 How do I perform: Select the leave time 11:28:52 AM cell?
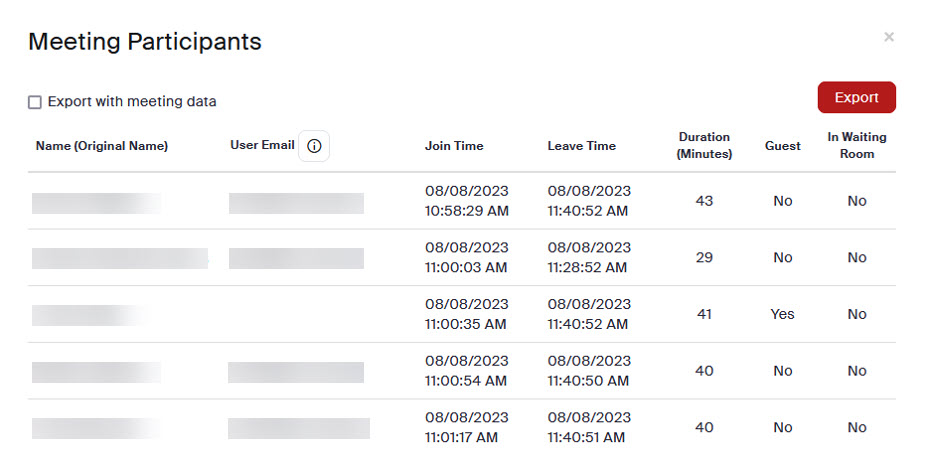click(x=589, y=257)
